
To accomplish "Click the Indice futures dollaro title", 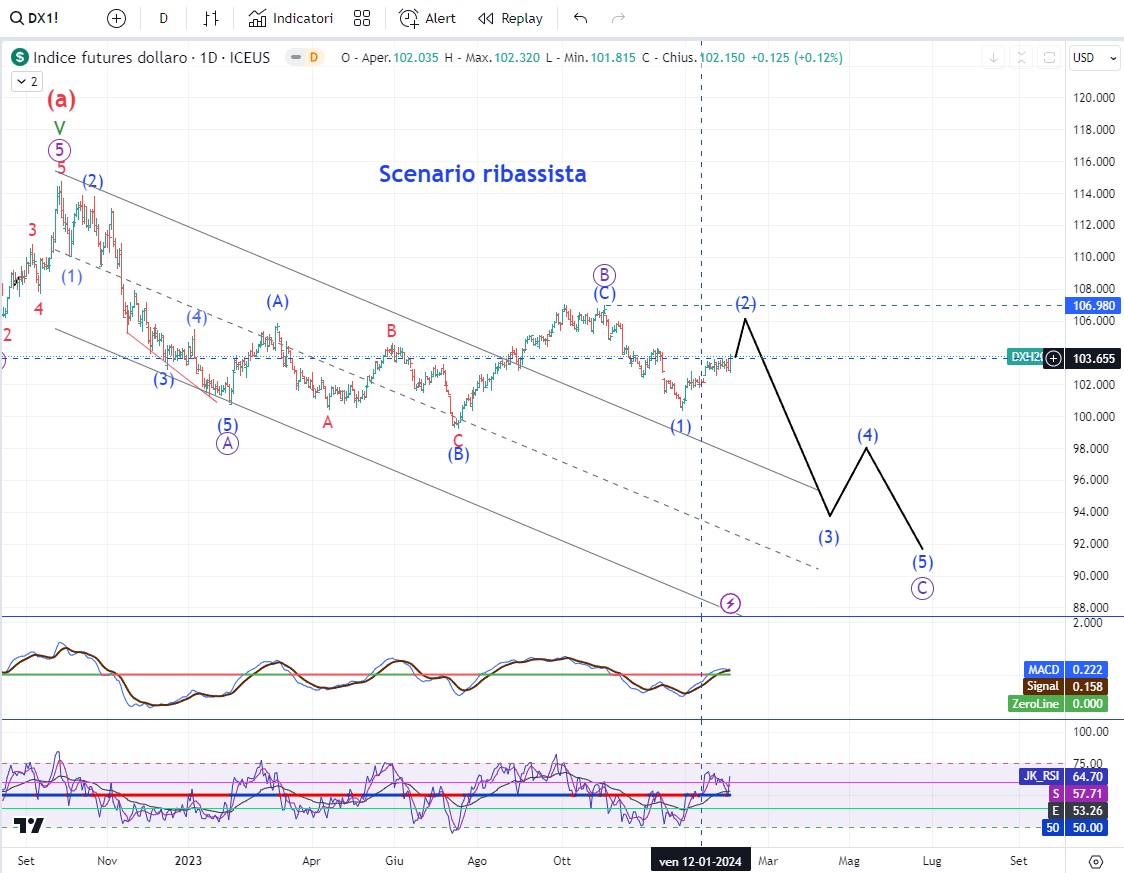I will click(110, 58).
